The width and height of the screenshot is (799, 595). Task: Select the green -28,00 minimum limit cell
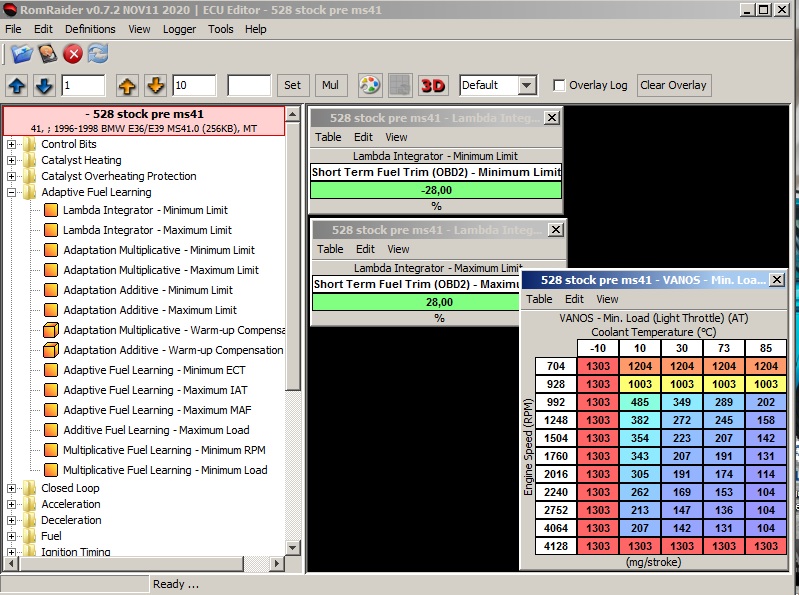(x=435, y=190)
